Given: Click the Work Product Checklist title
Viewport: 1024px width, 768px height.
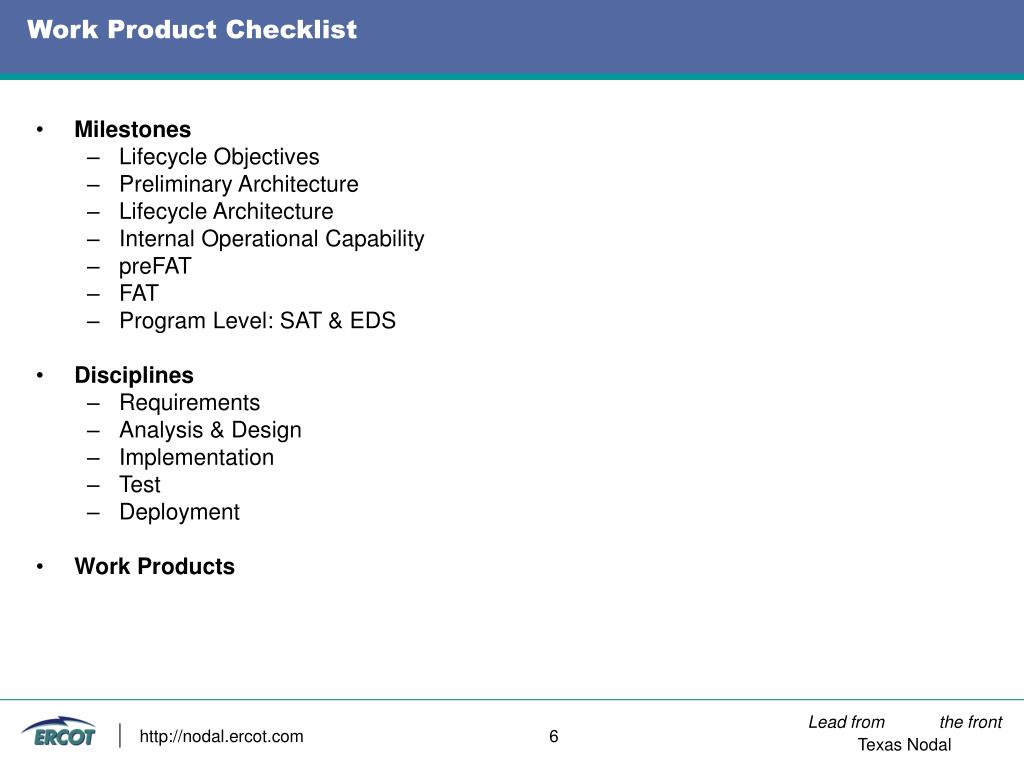Looking at the screenshot, I should 192,29.
